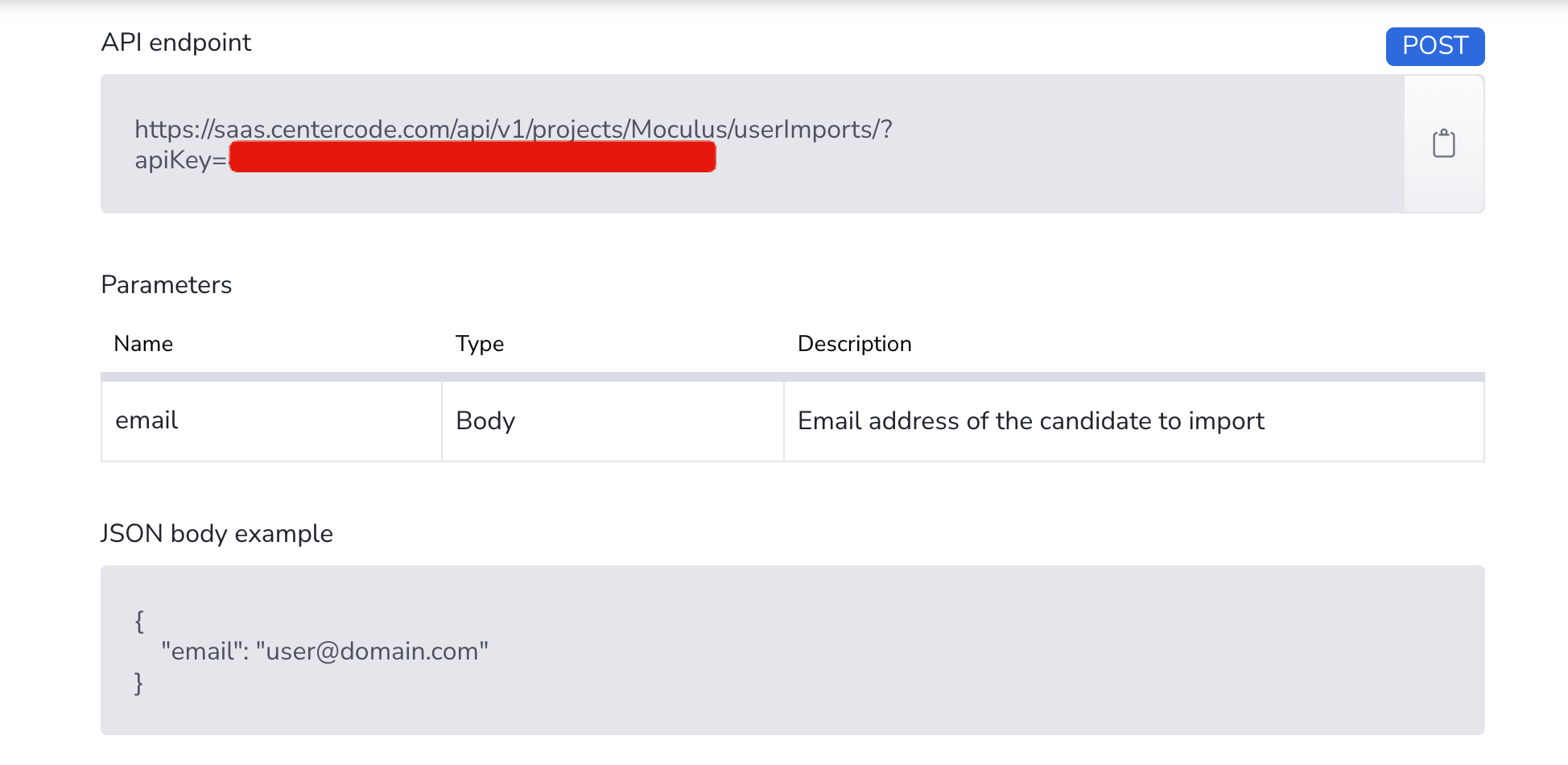1568x765 pixels.
Task: Copy the API endpoint with the clipboard icon
Action: [x=1444, y=143]
